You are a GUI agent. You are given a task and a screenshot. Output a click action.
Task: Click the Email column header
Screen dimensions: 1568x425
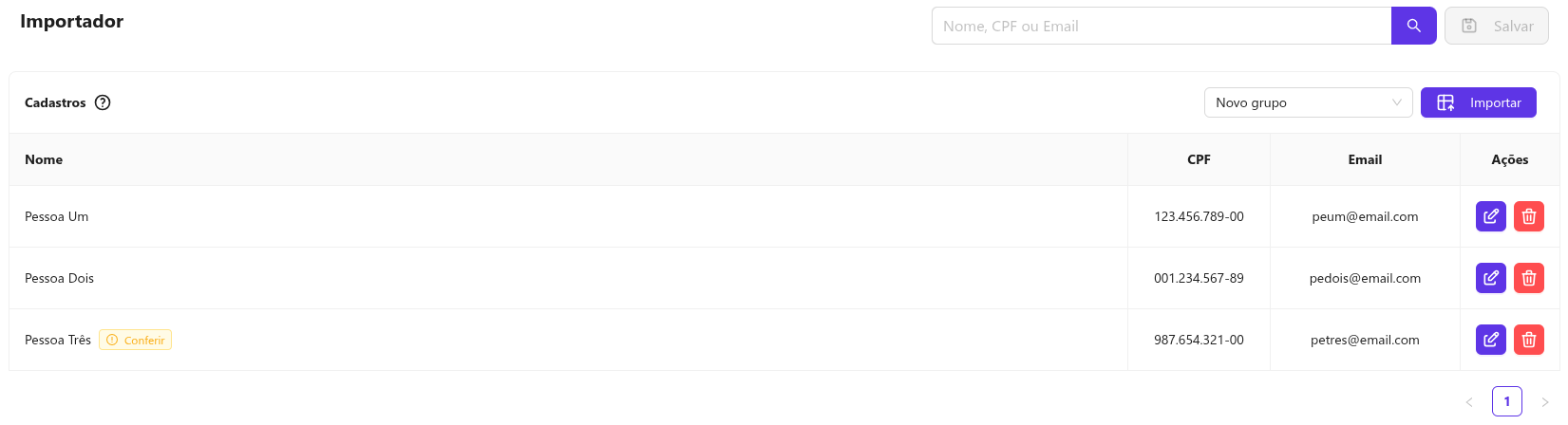coord(1365,159)
